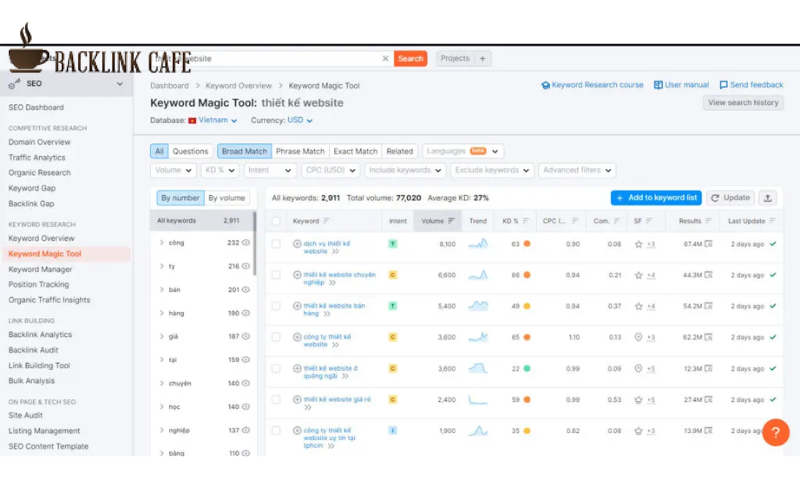Clear the search box with the X icon
This screenshot has height=500, width=800.
[x=385, y=59]
